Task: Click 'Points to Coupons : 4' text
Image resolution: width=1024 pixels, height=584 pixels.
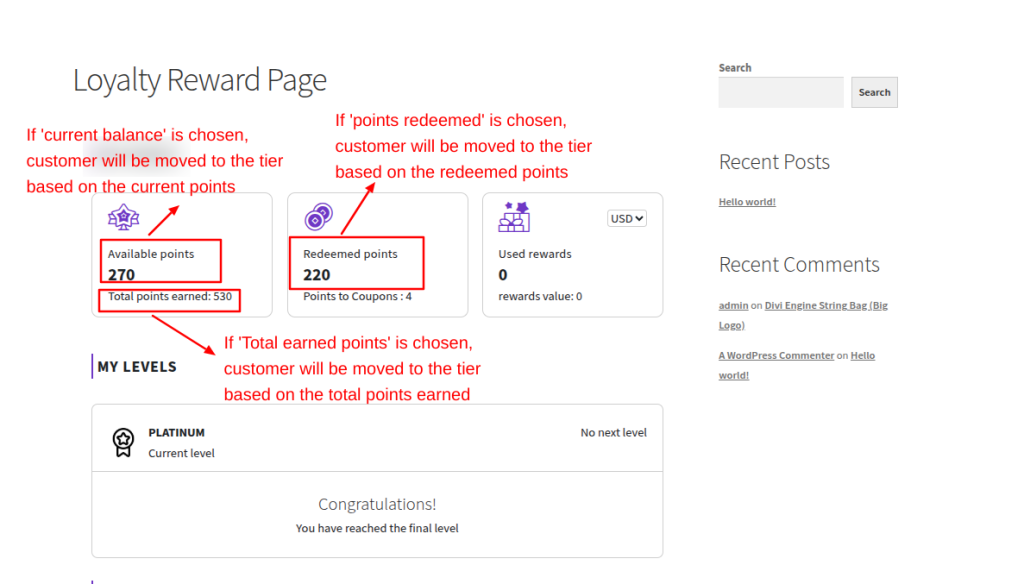Action: [357, 297]
